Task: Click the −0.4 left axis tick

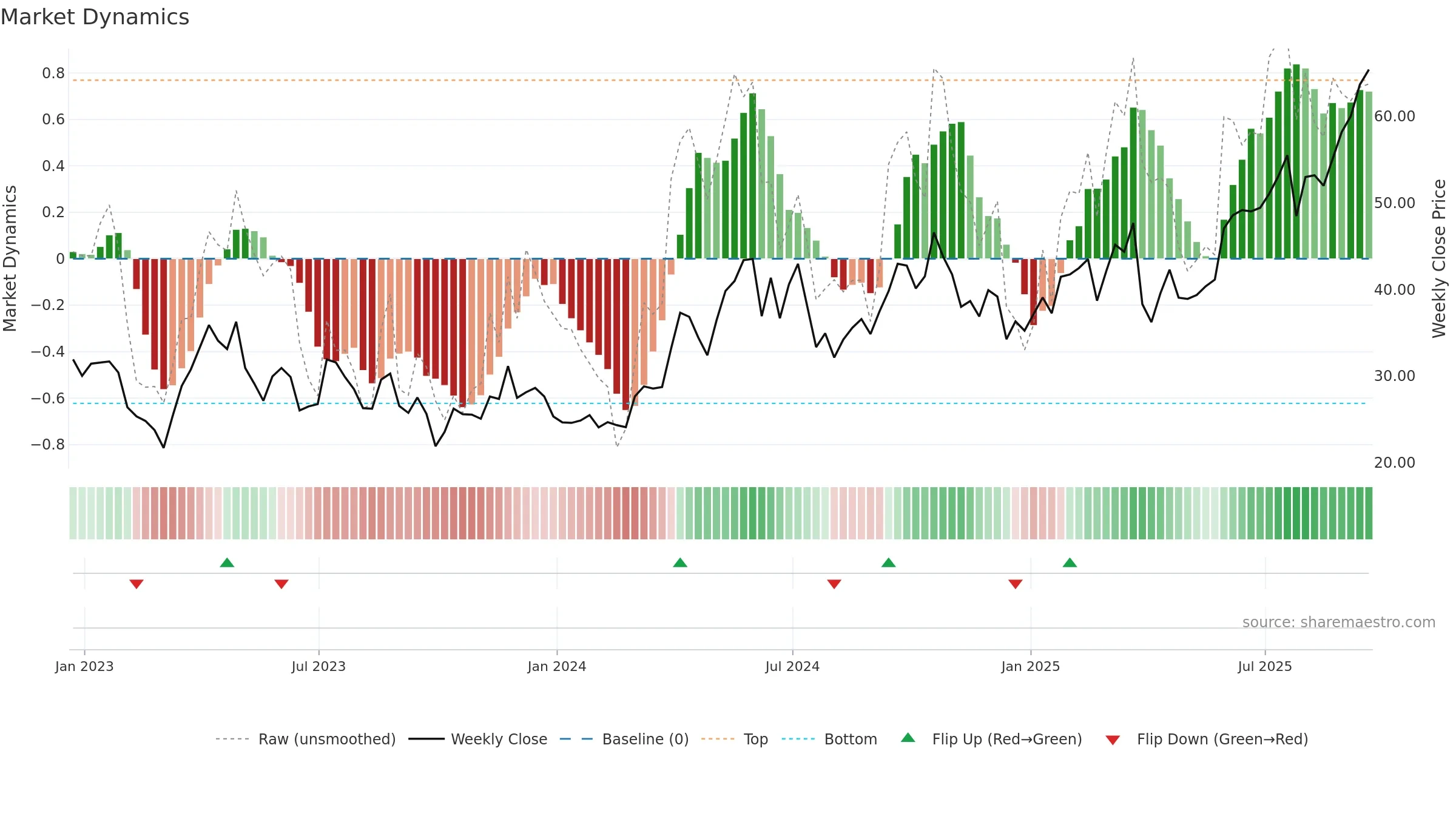Action: [x=48, y=352]
